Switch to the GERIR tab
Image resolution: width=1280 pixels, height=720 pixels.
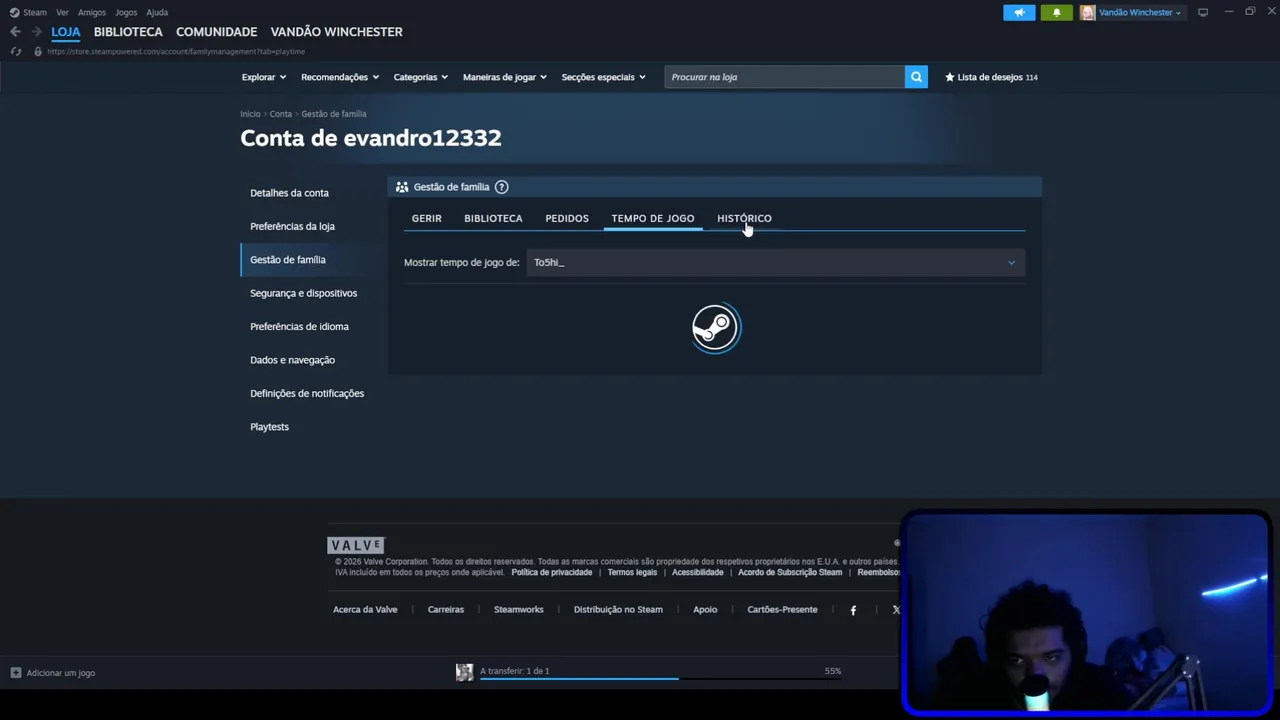click(427, 218)
